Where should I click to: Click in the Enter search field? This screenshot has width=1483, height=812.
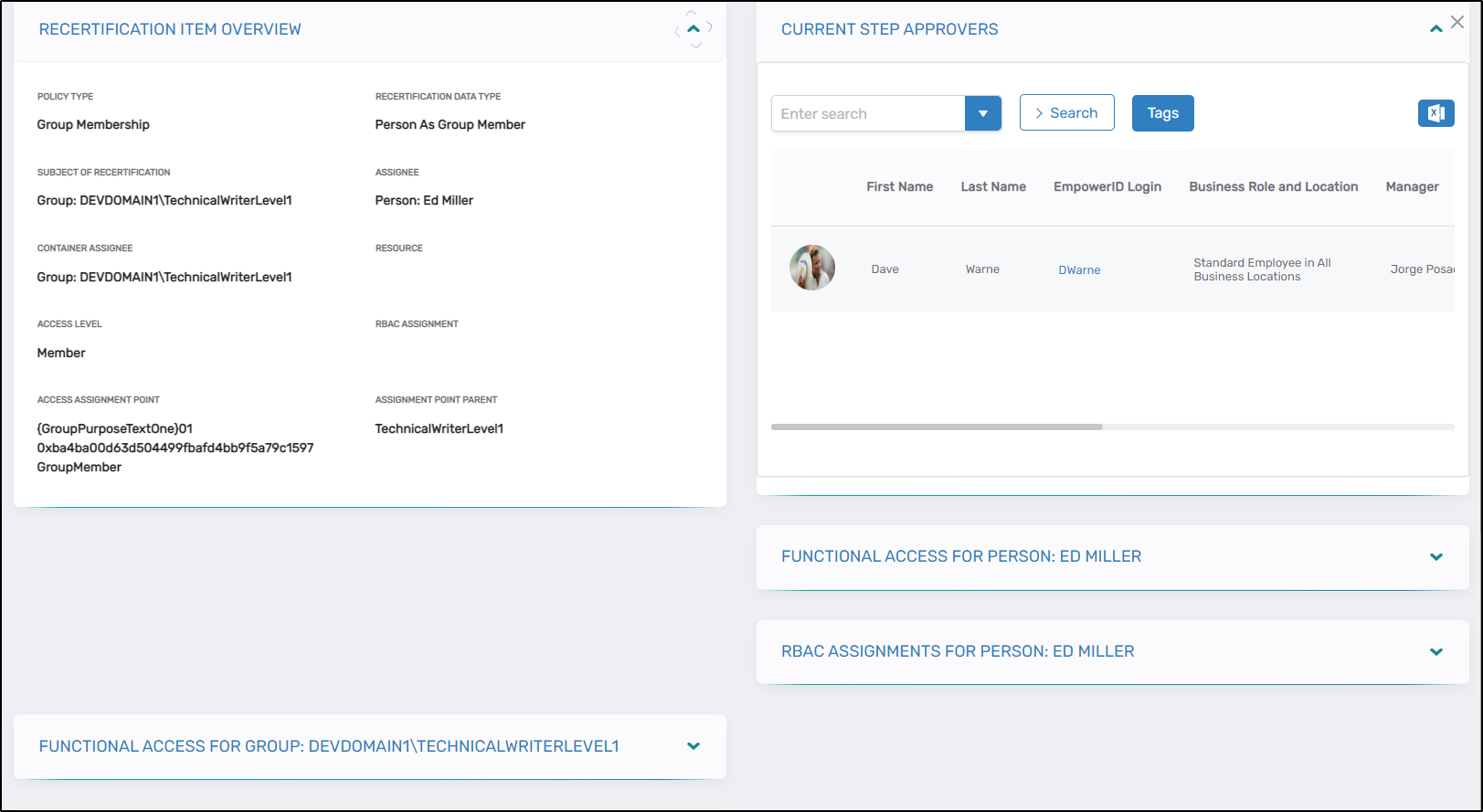pyautogui.click(x=868, y=113)
